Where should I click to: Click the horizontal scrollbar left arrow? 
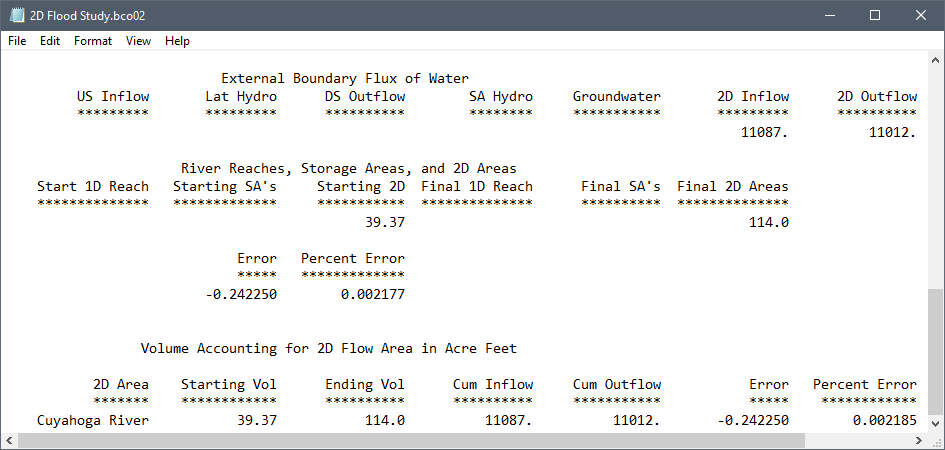click(x=10, y=441)
